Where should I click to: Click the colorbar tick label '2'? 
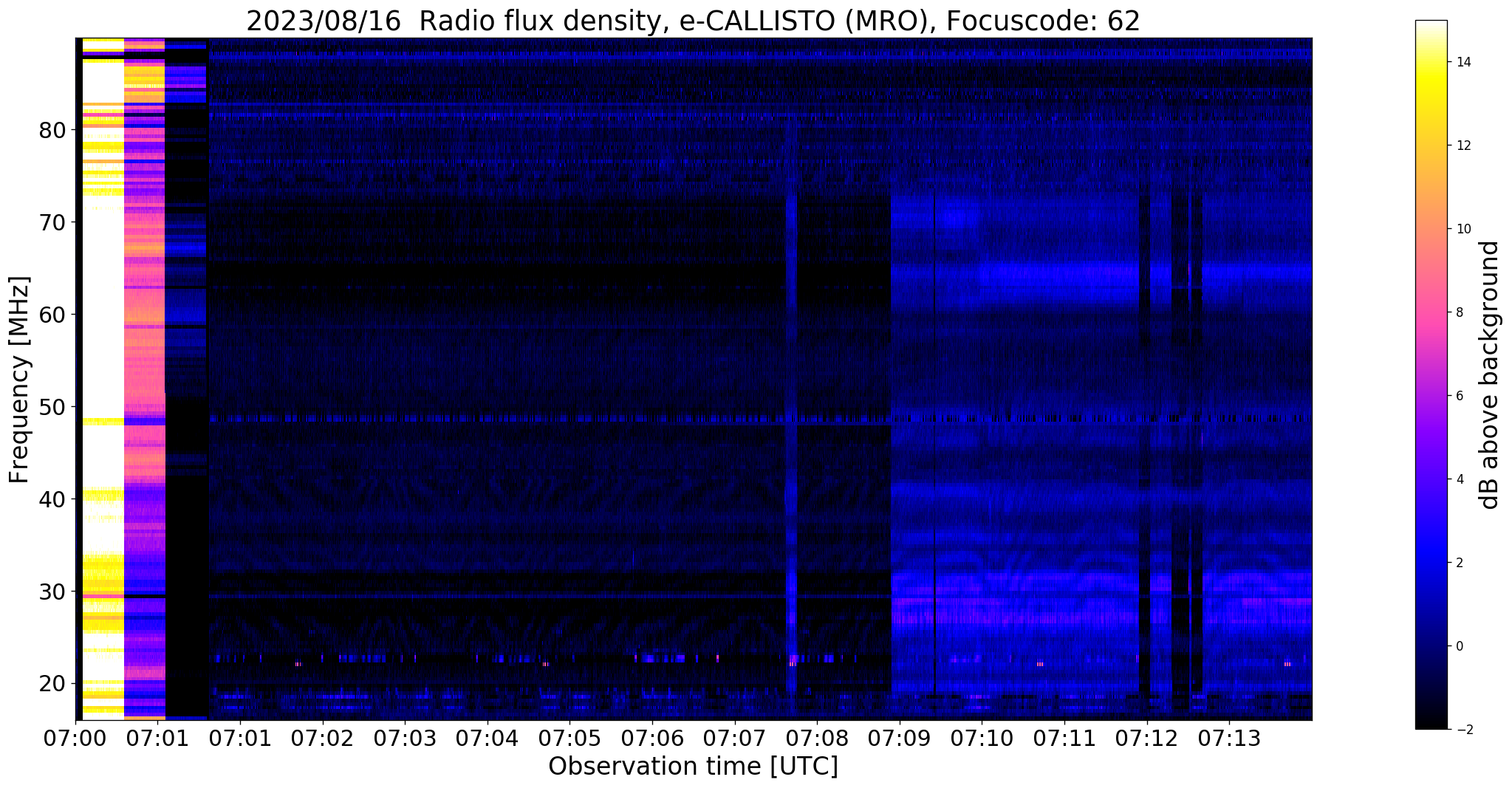(1459, 563)
